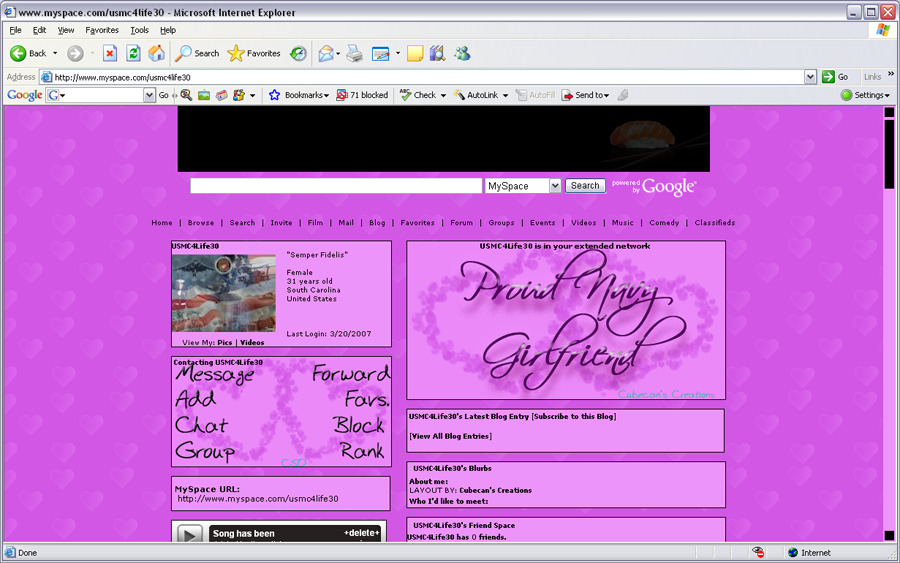Click the Google image search icon

[204, 95]
